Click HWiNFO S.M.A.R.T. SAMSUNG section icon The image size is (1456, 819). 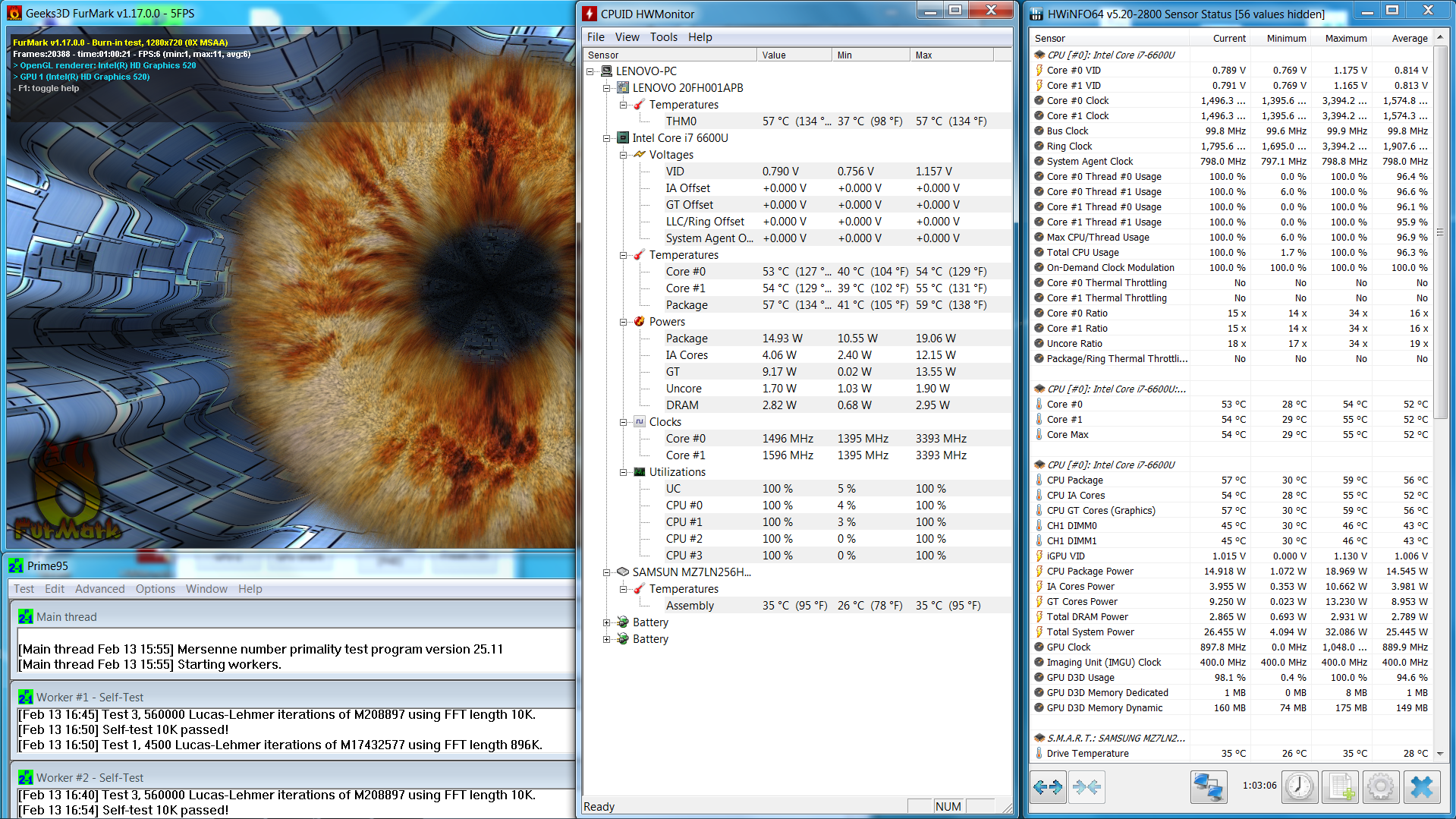pyautogui.click(x=1039, y=738)
